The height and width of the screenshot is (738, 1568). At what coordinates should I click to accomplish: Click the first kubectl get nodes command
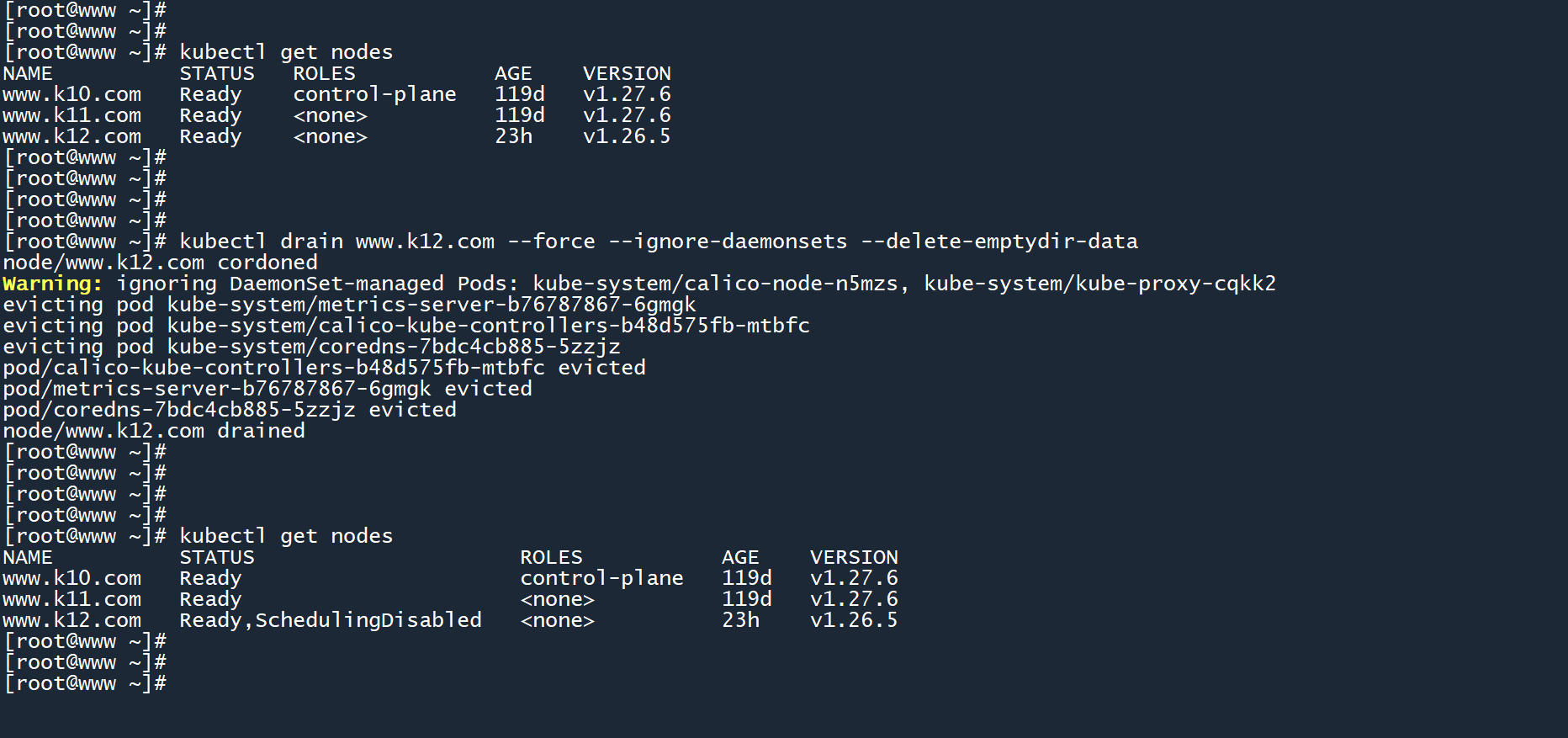pyautogui.click(x=286, y=52)
